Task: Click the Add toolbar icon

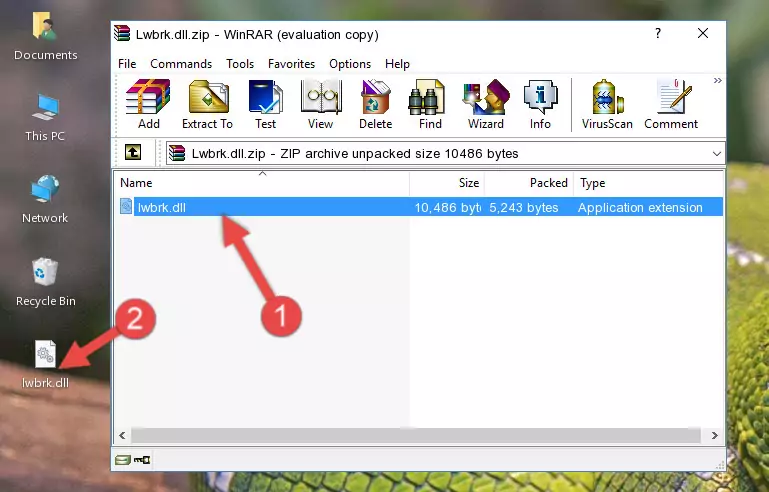Action: [x=148, y=104]
